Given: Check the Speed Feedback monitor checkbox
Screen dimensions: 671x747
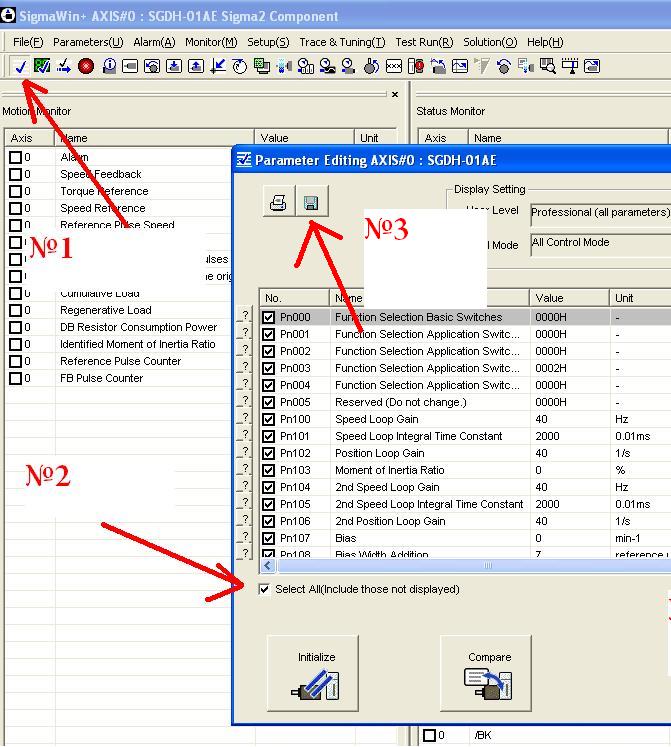Looking at the screenshot, I should click(15, 174).
